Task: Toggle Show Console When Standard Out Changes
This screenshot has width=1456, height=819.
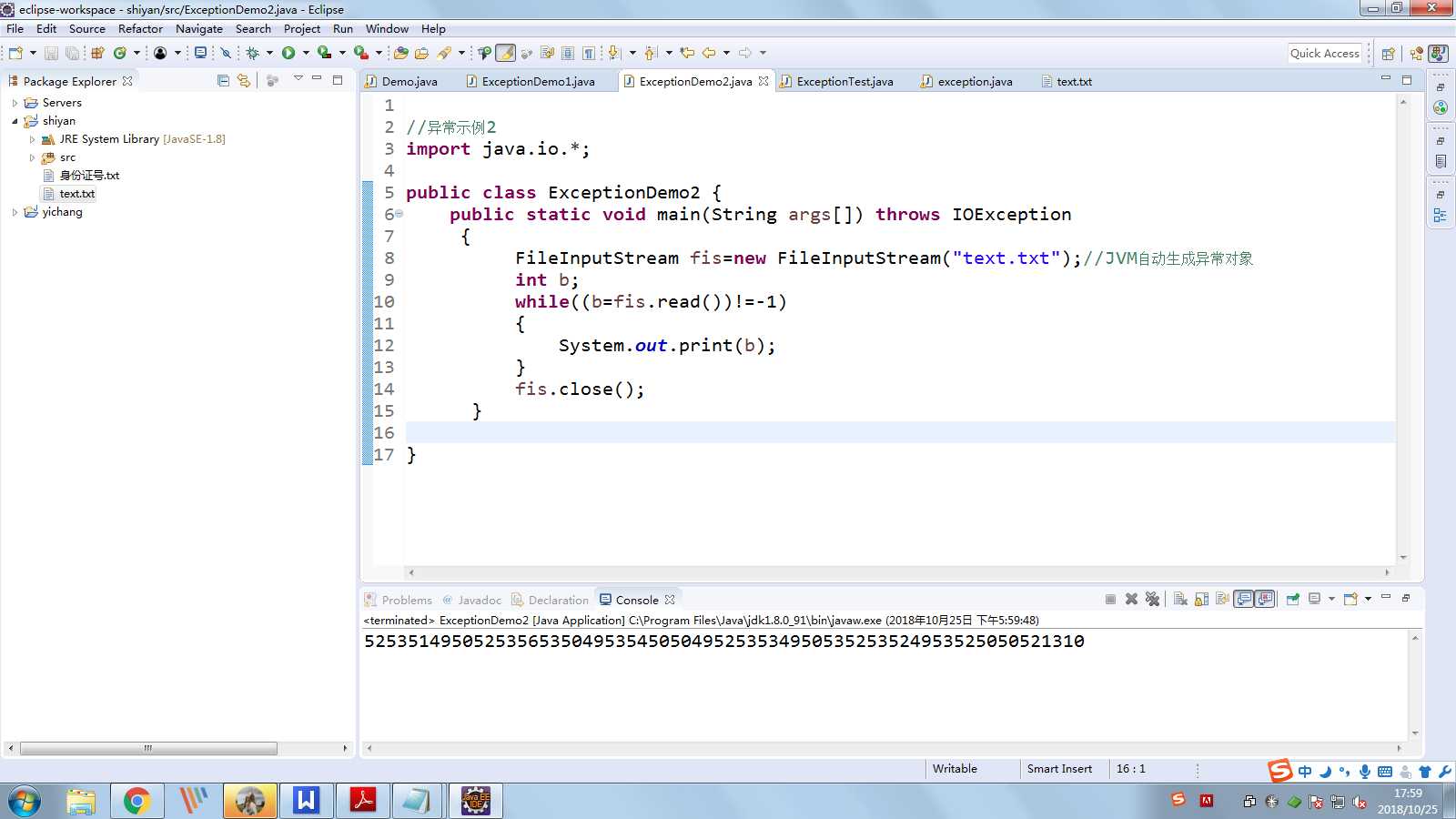Action: click(1244, 599)
